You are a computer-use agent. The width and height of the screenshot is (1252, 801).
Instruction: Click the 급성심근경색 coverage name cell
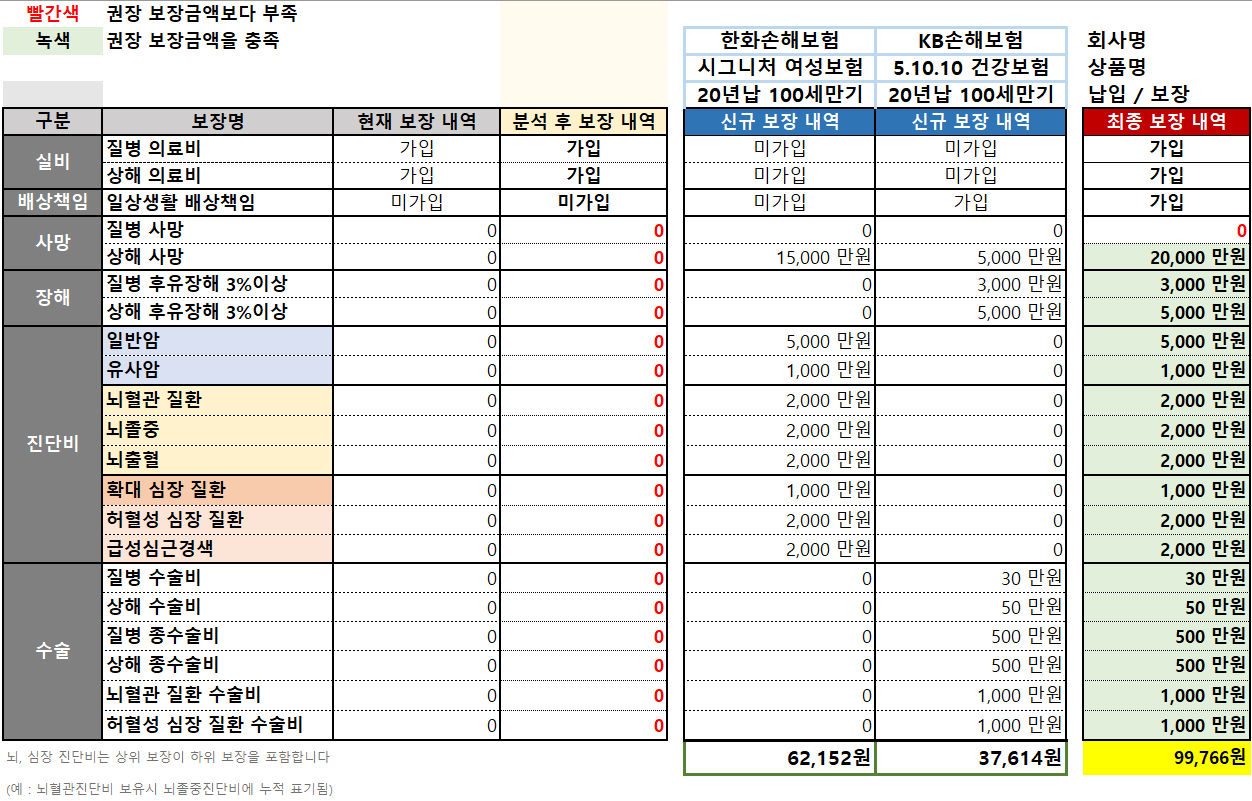pos(217,549)
